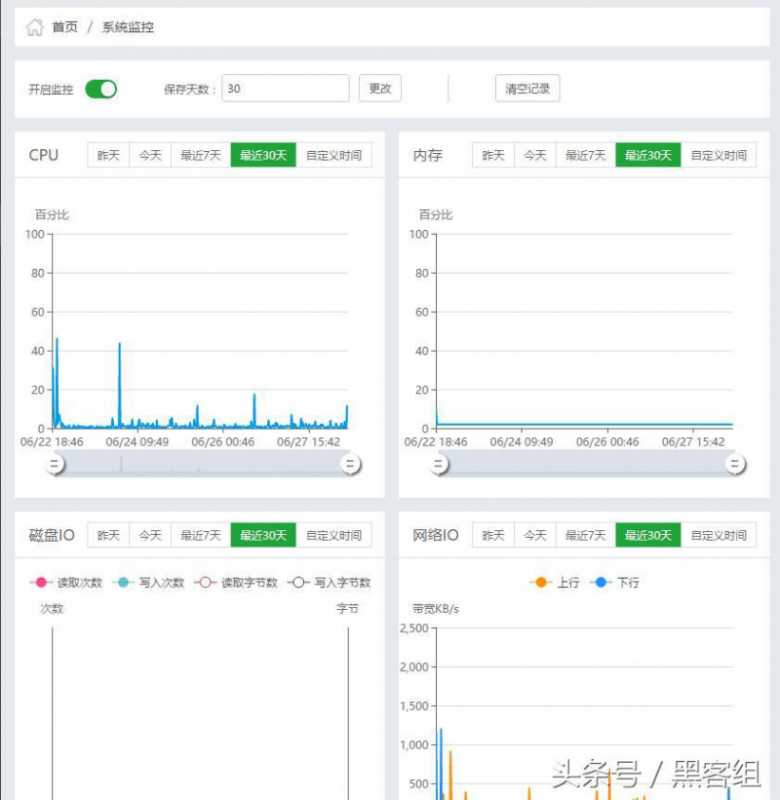780x800 pixels.
Task: Focus the 保存天数 input field
Action: tap(286, 88)
